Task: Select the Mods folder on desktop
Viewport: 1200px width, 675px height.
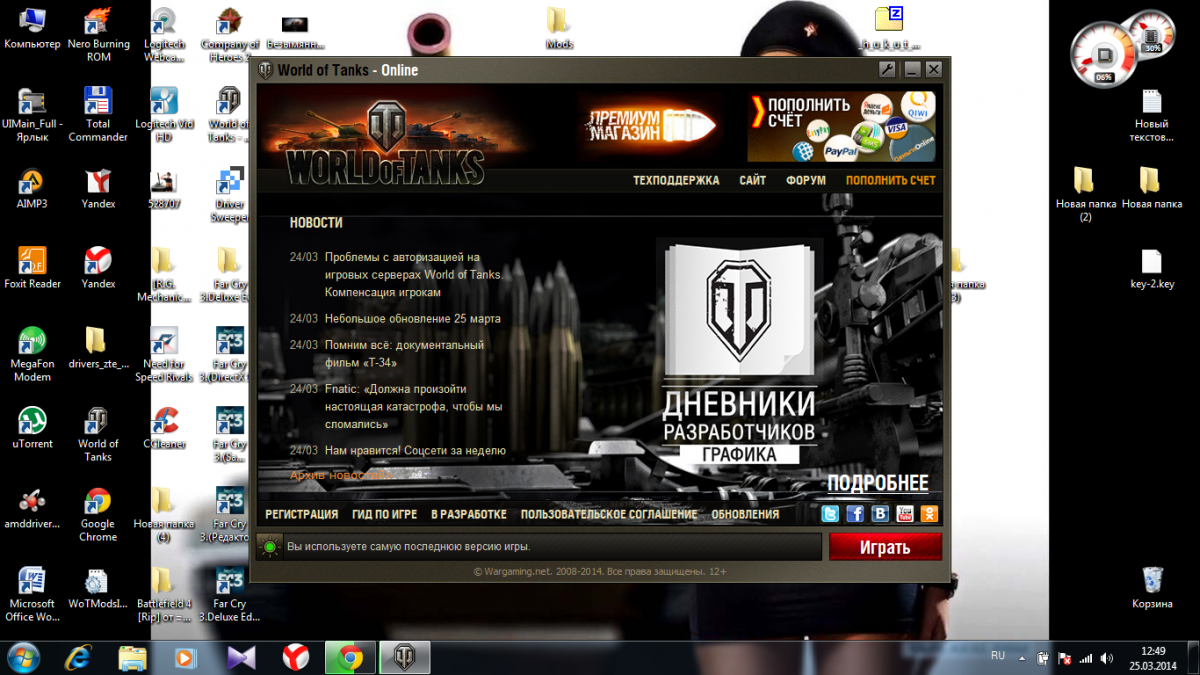Action: (559, 28)
